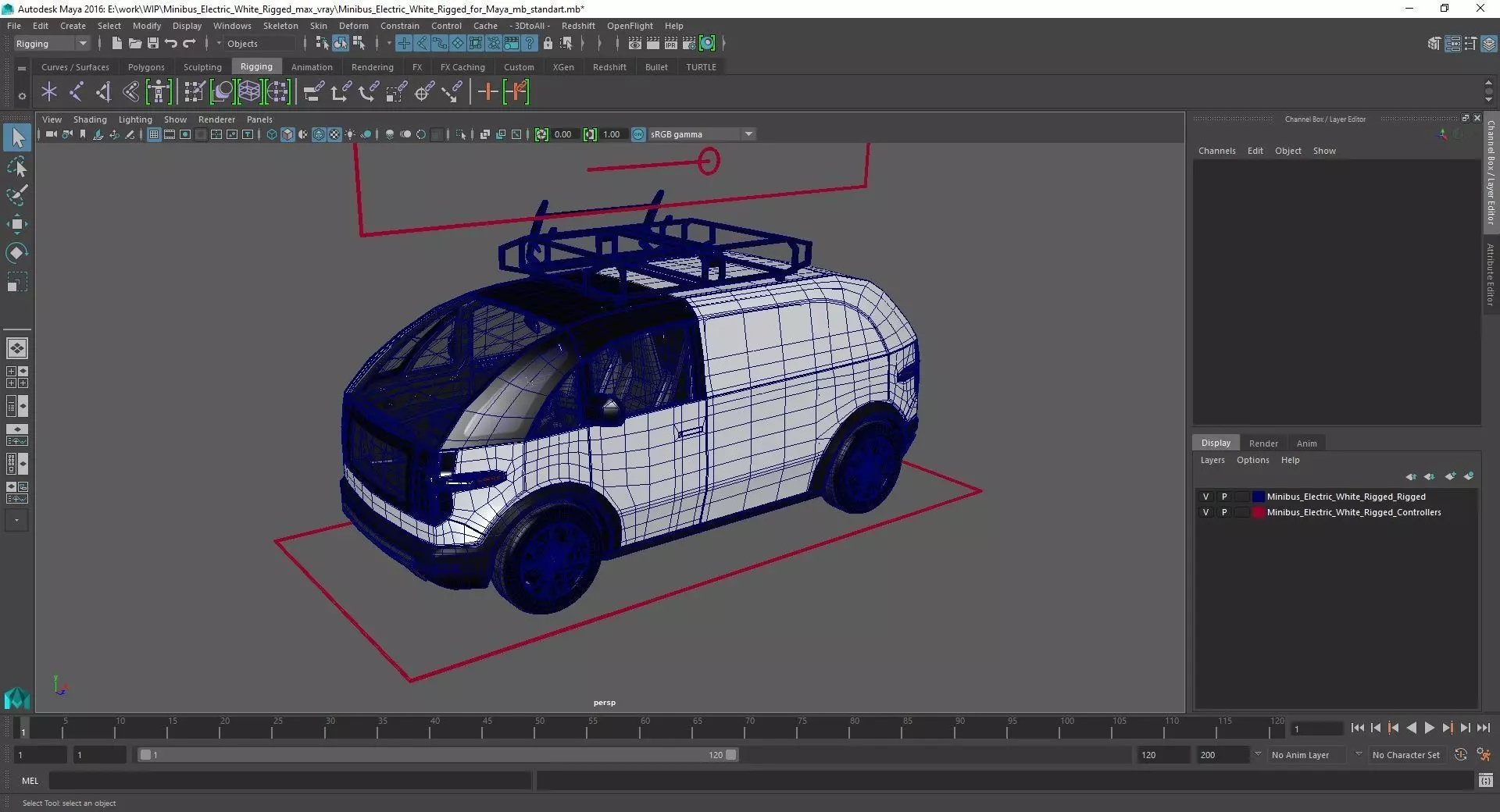Open the Channels menu in Channel Box
This screenshot has height=812, width=1500.
pyautogui.click(x=1216, y=151)
